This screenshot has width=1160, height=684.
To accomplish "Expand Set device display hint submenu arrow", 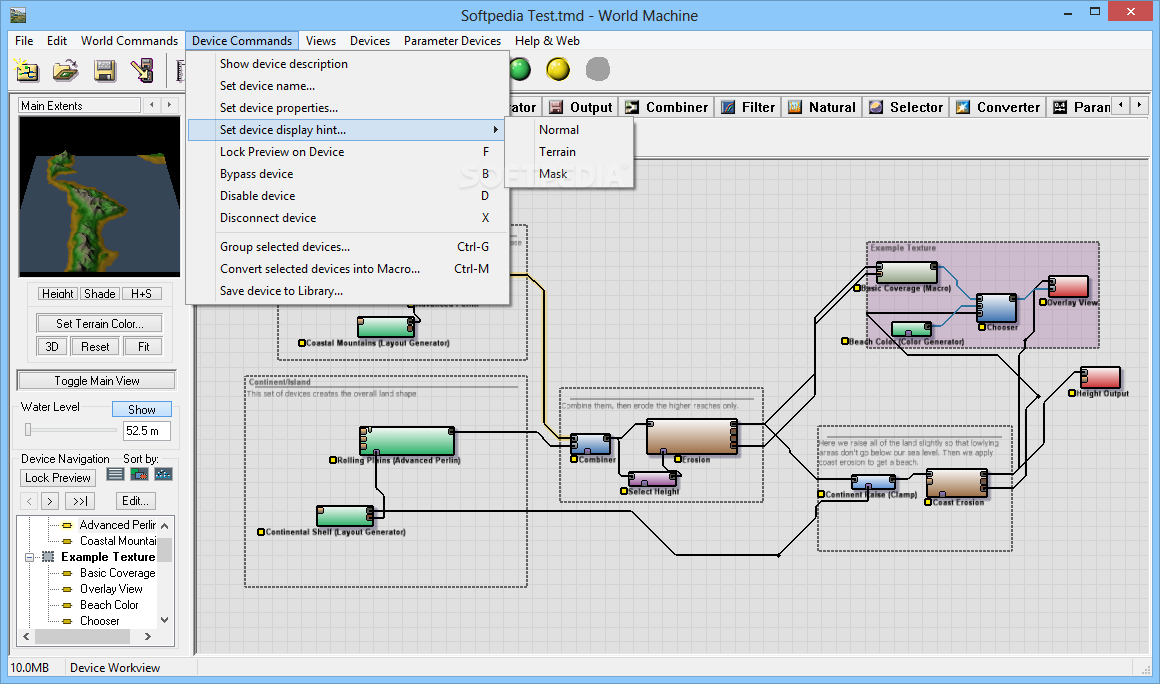I will [x=496, y=129].
